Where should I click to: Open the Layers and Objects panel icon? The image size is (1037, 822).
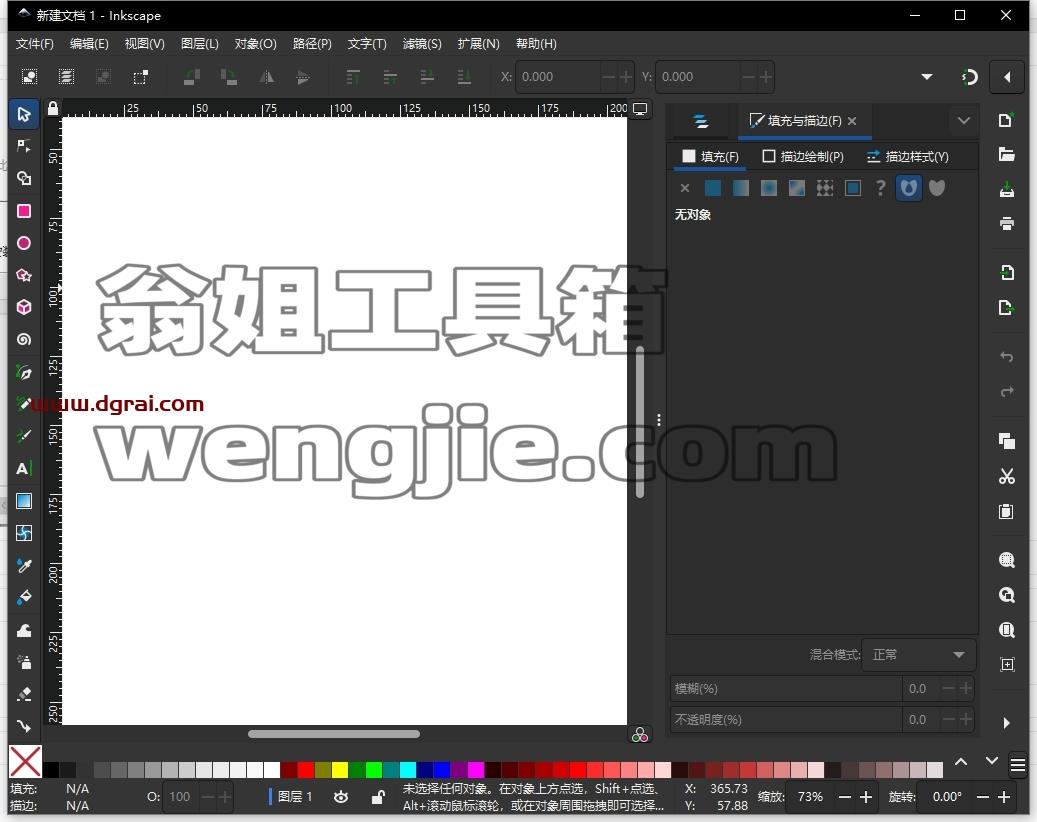pos(701,121)
